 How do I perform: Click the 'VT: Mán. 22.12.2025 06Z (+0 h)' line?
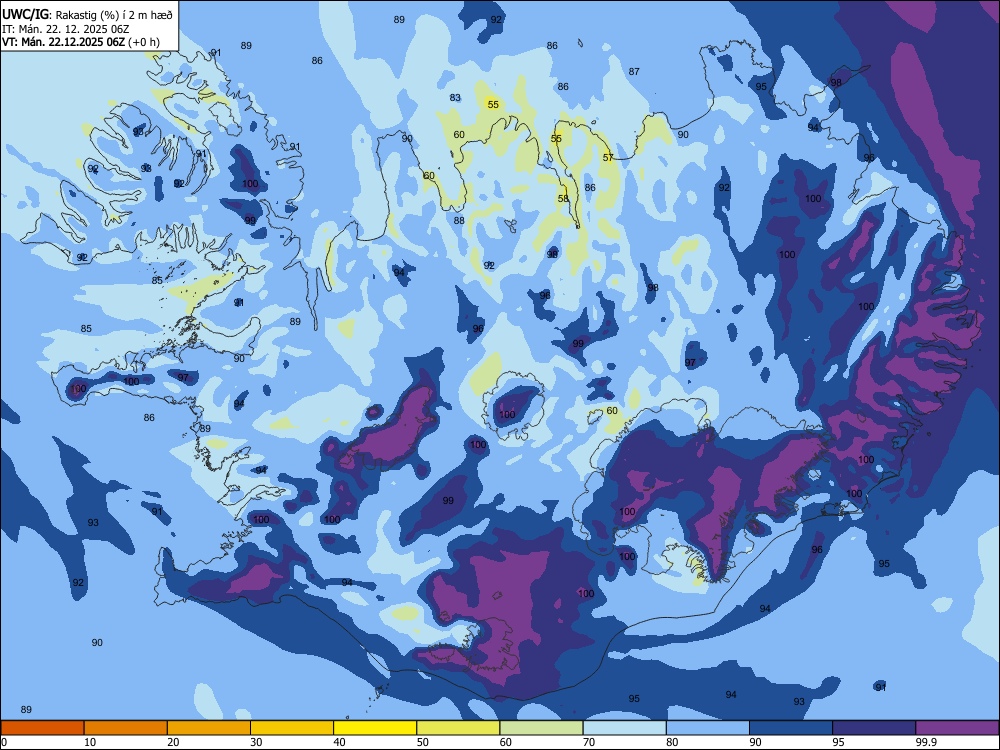tap(81, 42)
